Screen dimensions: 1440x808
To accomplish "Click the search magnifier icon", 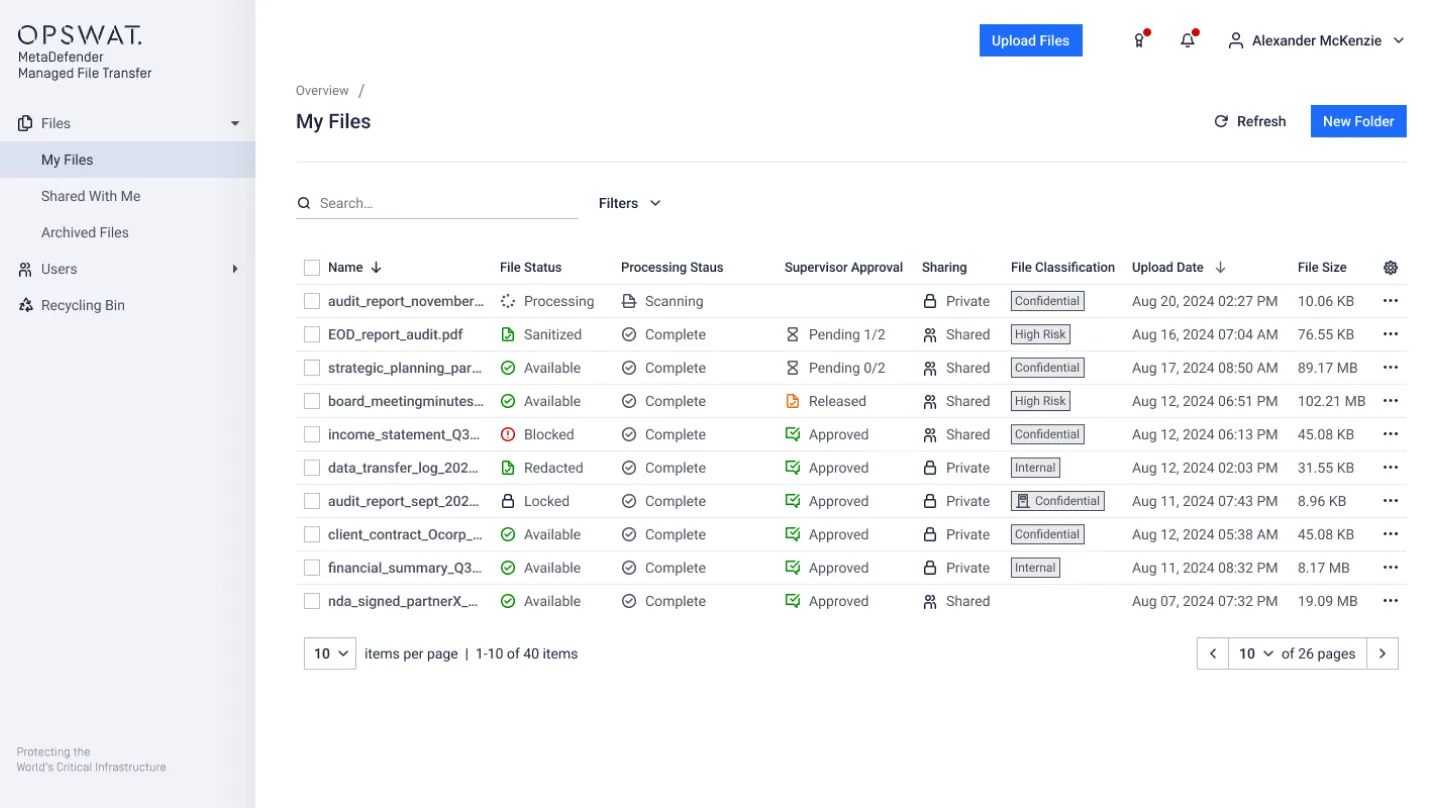I will 304,203.
